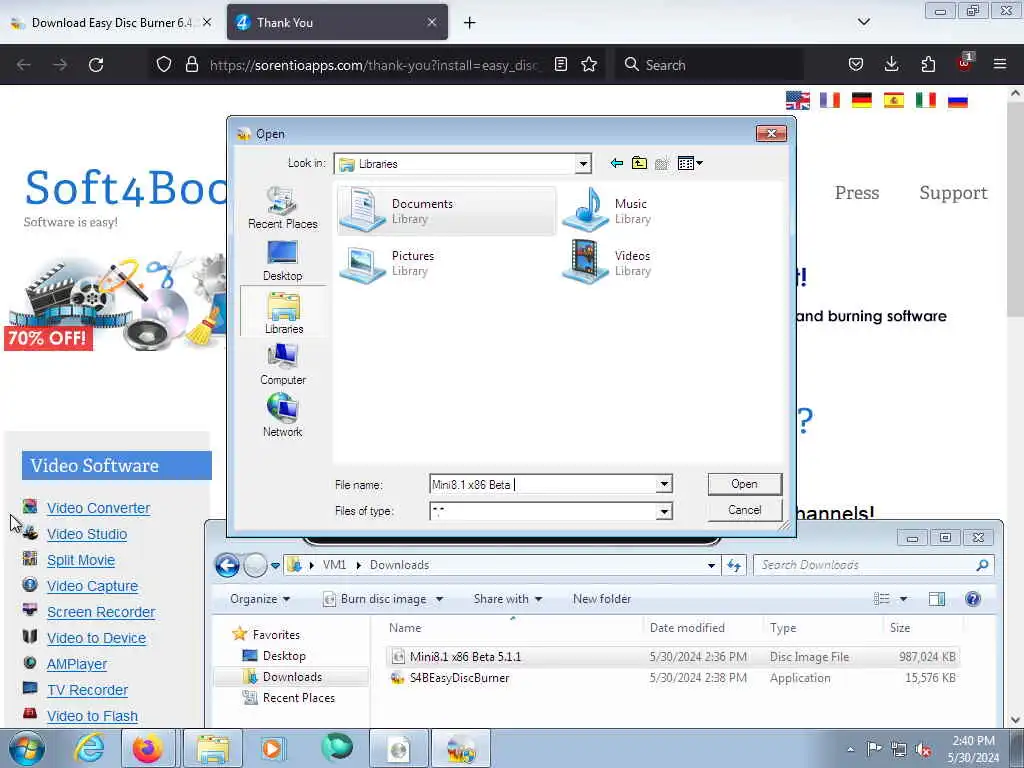Select Libraries in Open dialog places bar
Image resolution: width=1024 pixels, height=768 pixels.
coord(283,312)
